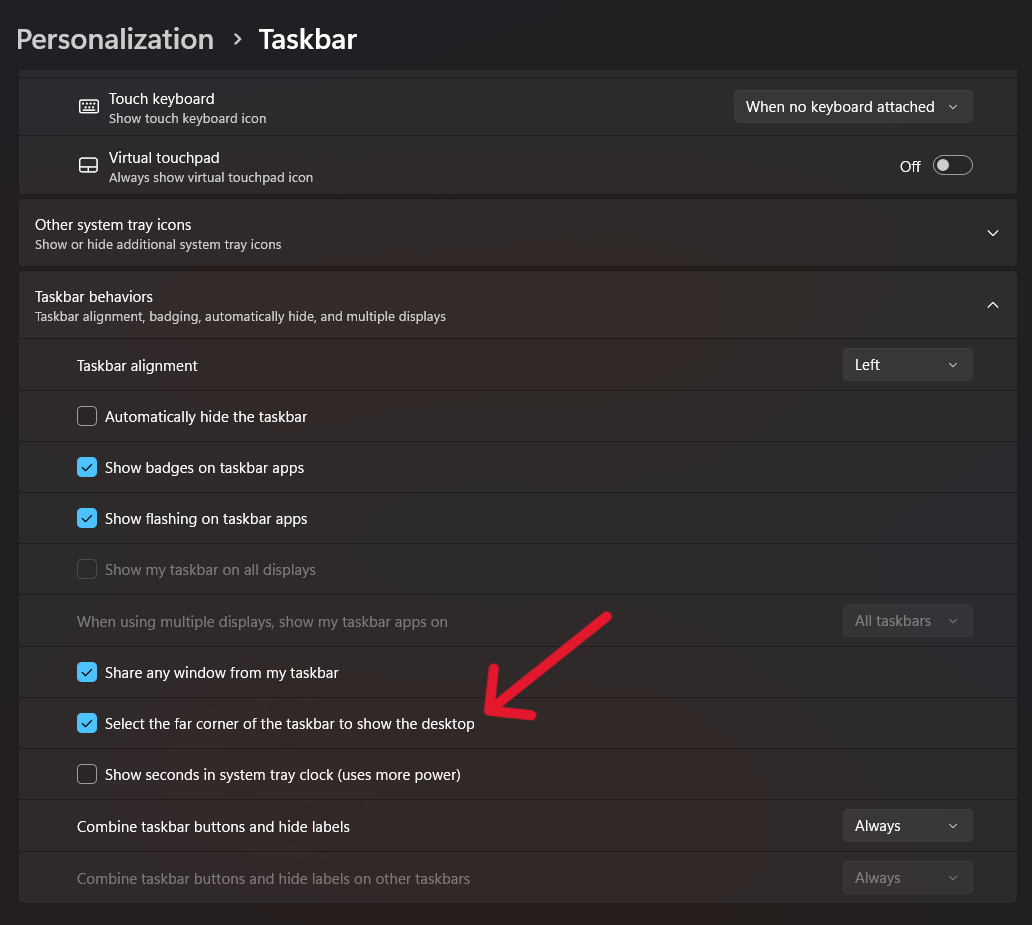1032x925 pixels.
Task: Click the Off label beside touchpad switch
Action: pos(910,167)
